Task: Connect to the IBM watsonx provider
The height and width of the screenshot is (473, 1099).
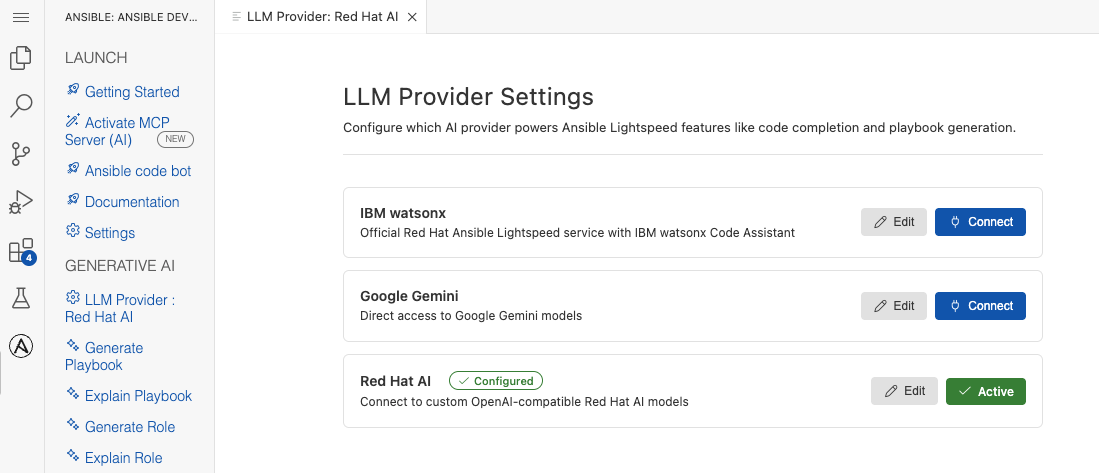Action: 980,222
